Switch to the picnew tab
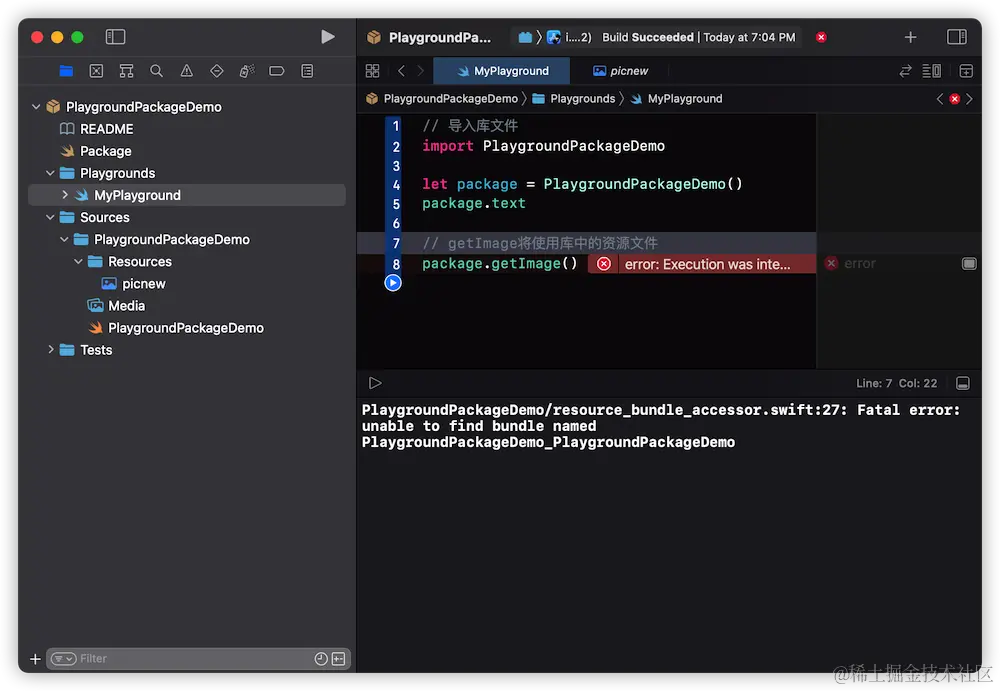1000x691 pixels. pos(620,71)
